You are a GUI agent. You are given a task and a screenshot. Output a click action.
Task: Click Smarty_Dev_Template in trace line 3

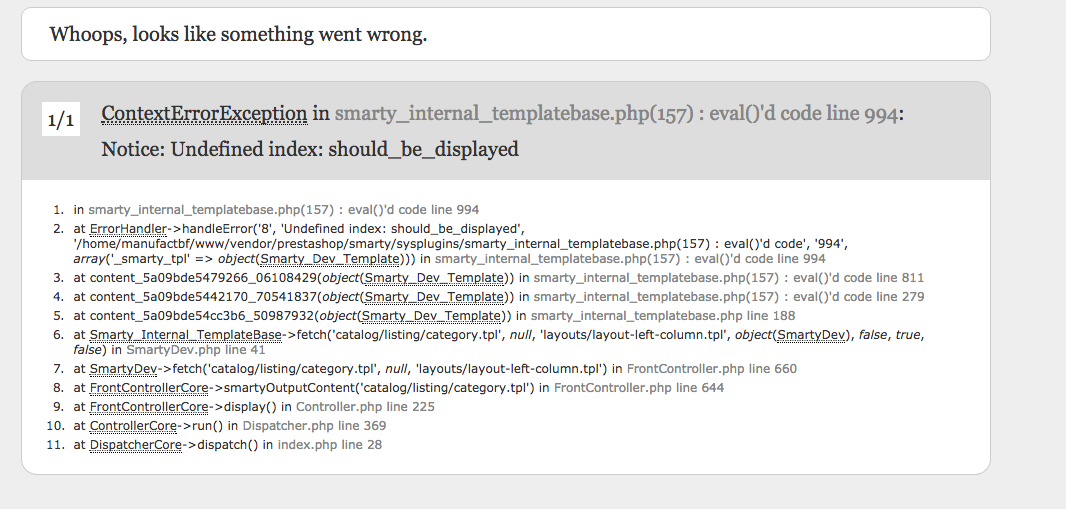tap(435, 278)
